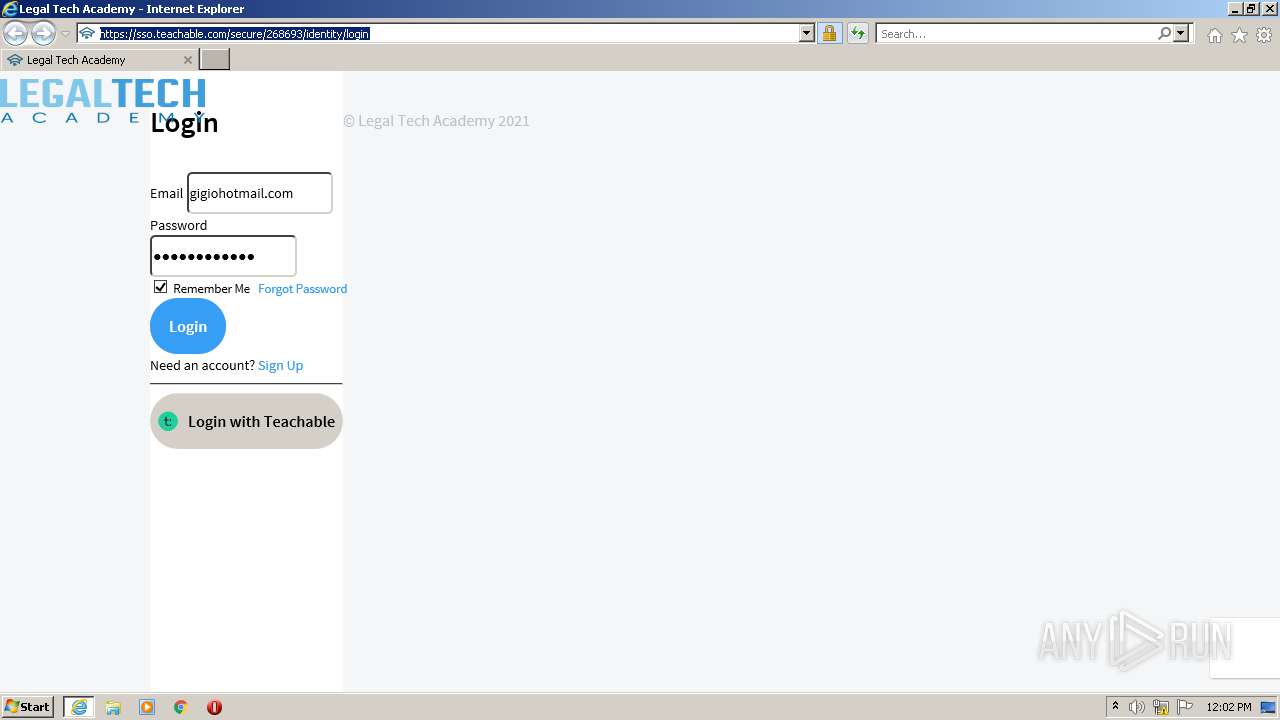
Task: Open the Forgot Password link
Action: point(302,289)
